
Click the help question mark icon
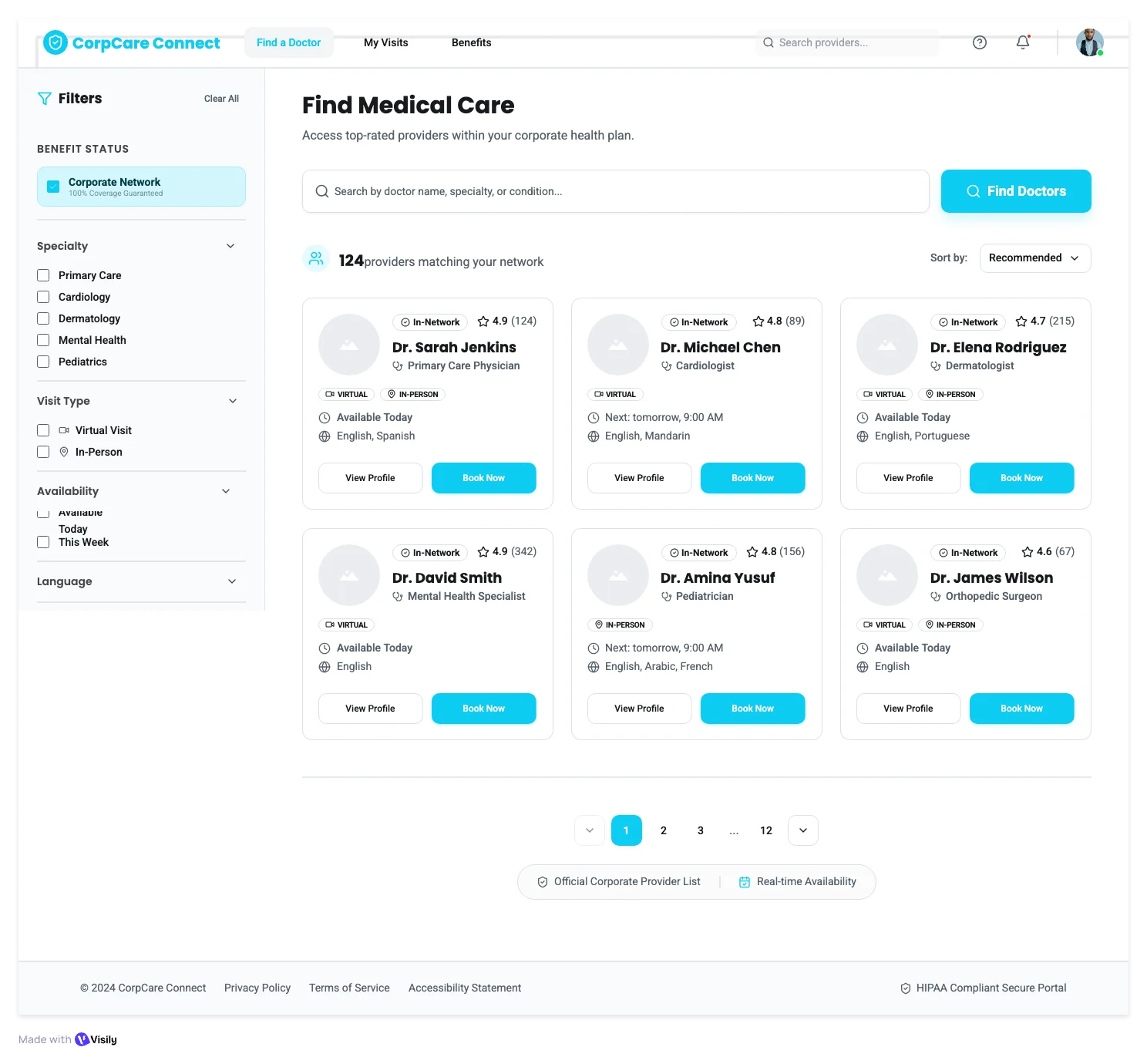[x=980, y=42]
